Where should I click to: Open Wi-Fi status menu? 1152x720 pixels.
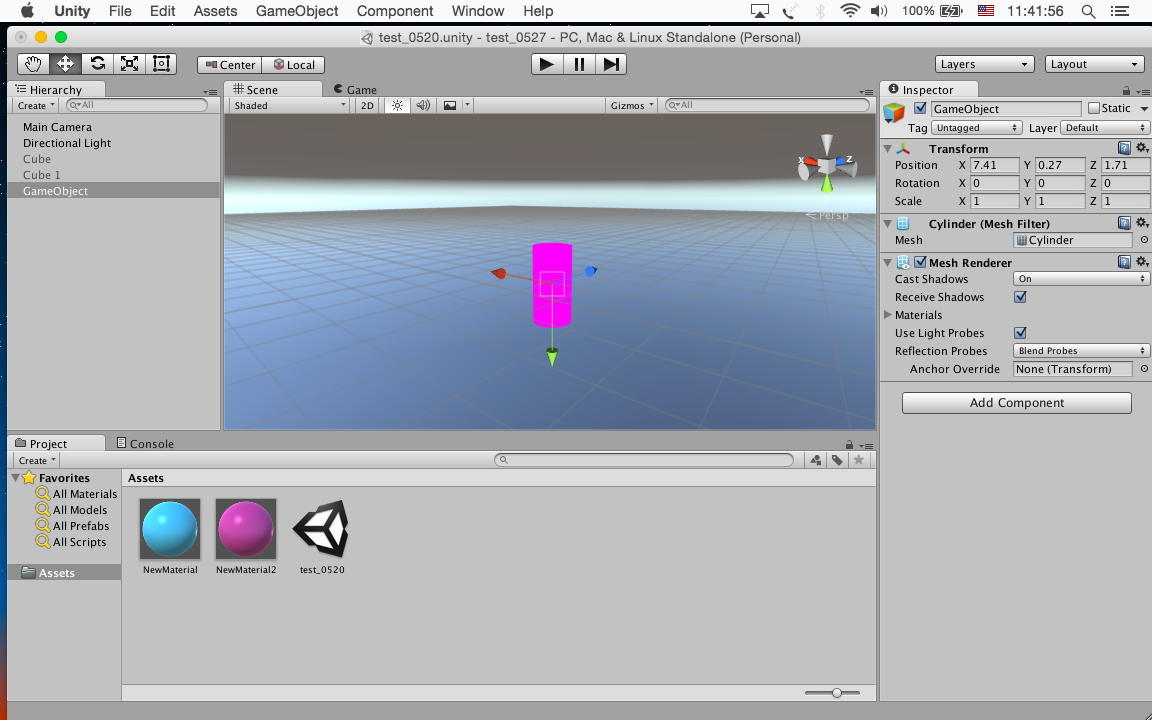coord(850,11)
